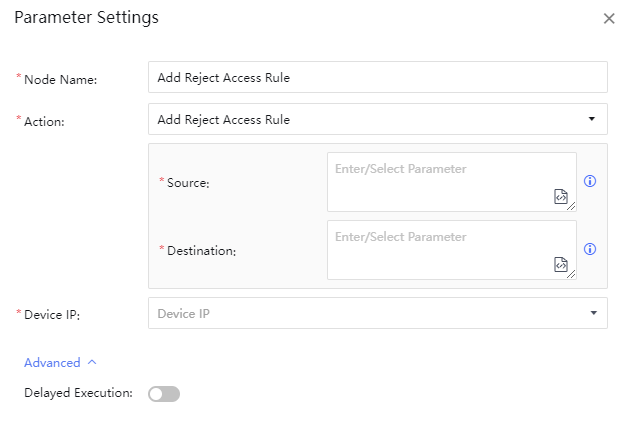The image size is (623, 431).
Task: Click the Destination field label
Action: (202, 251)
